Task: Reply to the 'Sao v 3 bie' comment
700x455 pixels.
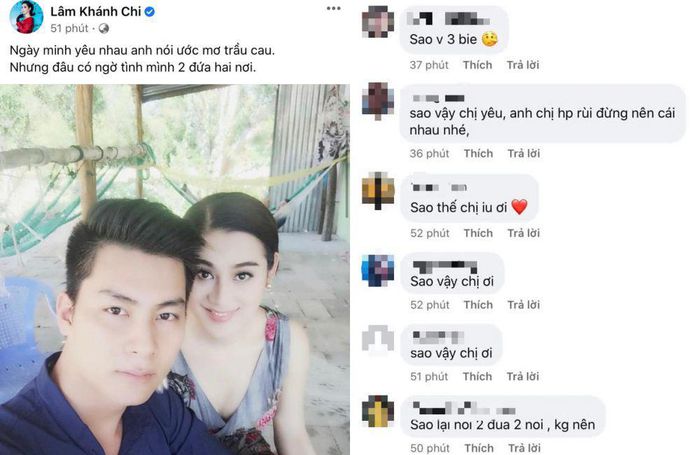Action: (523, 65)
